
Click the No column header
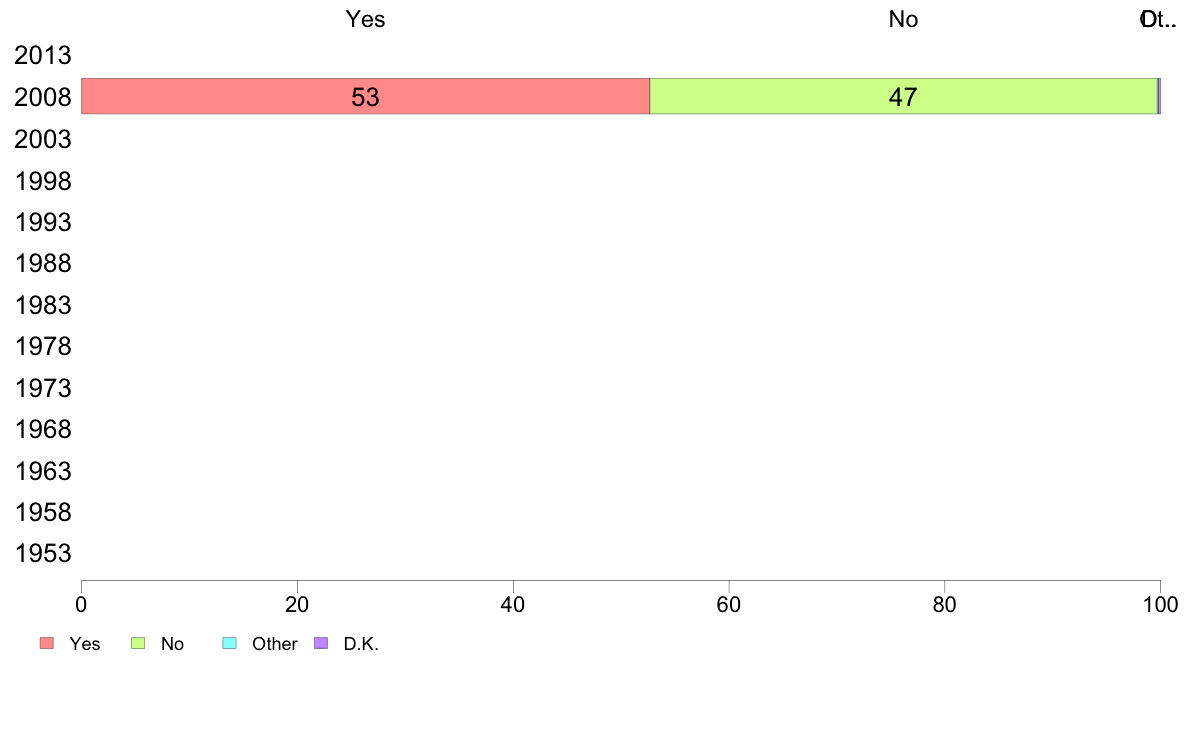pyautogui.click(x=903, y=19)
